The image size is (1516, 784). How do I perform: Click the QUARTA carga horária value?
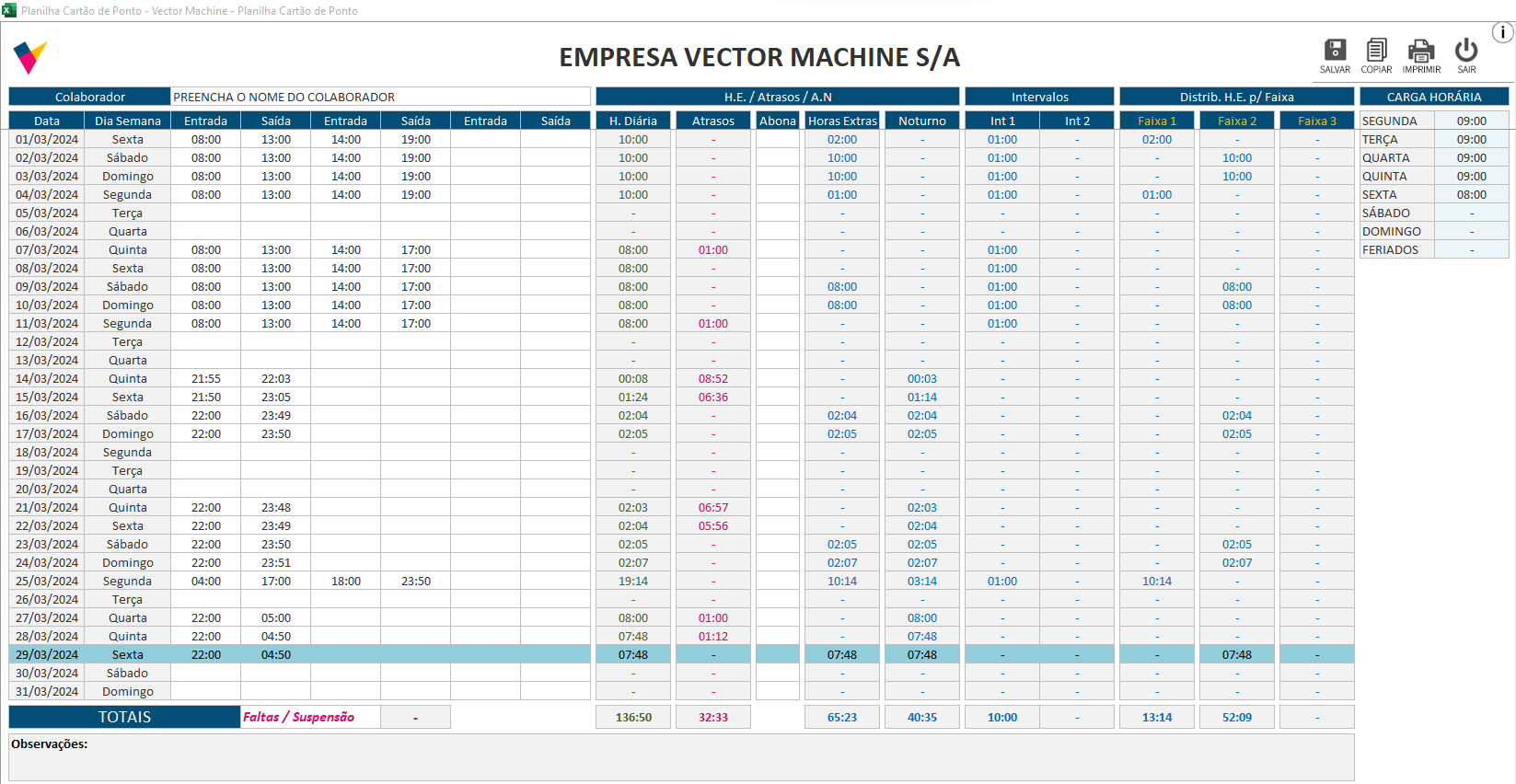click(1471, 157)
